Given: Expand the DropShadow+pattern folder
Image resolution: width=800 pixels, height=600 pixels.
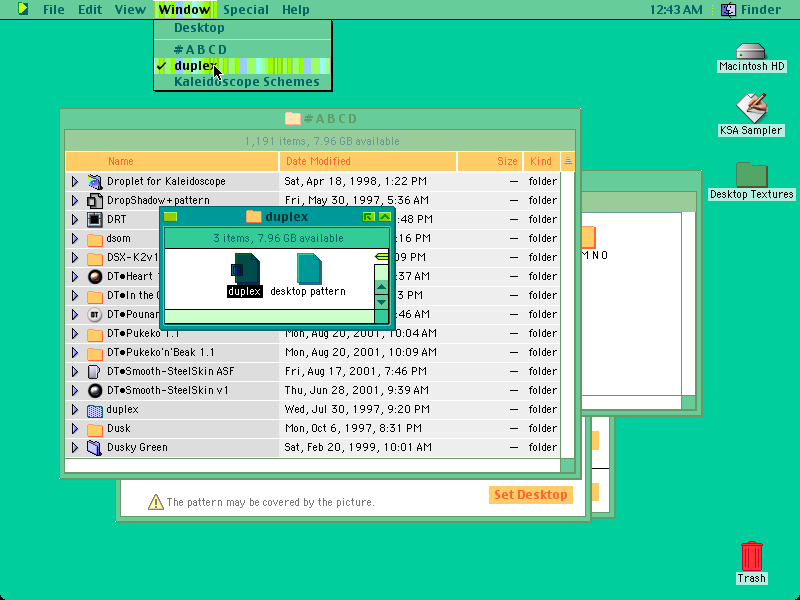Looking at the screenshot, I should (x=74, y=201).
